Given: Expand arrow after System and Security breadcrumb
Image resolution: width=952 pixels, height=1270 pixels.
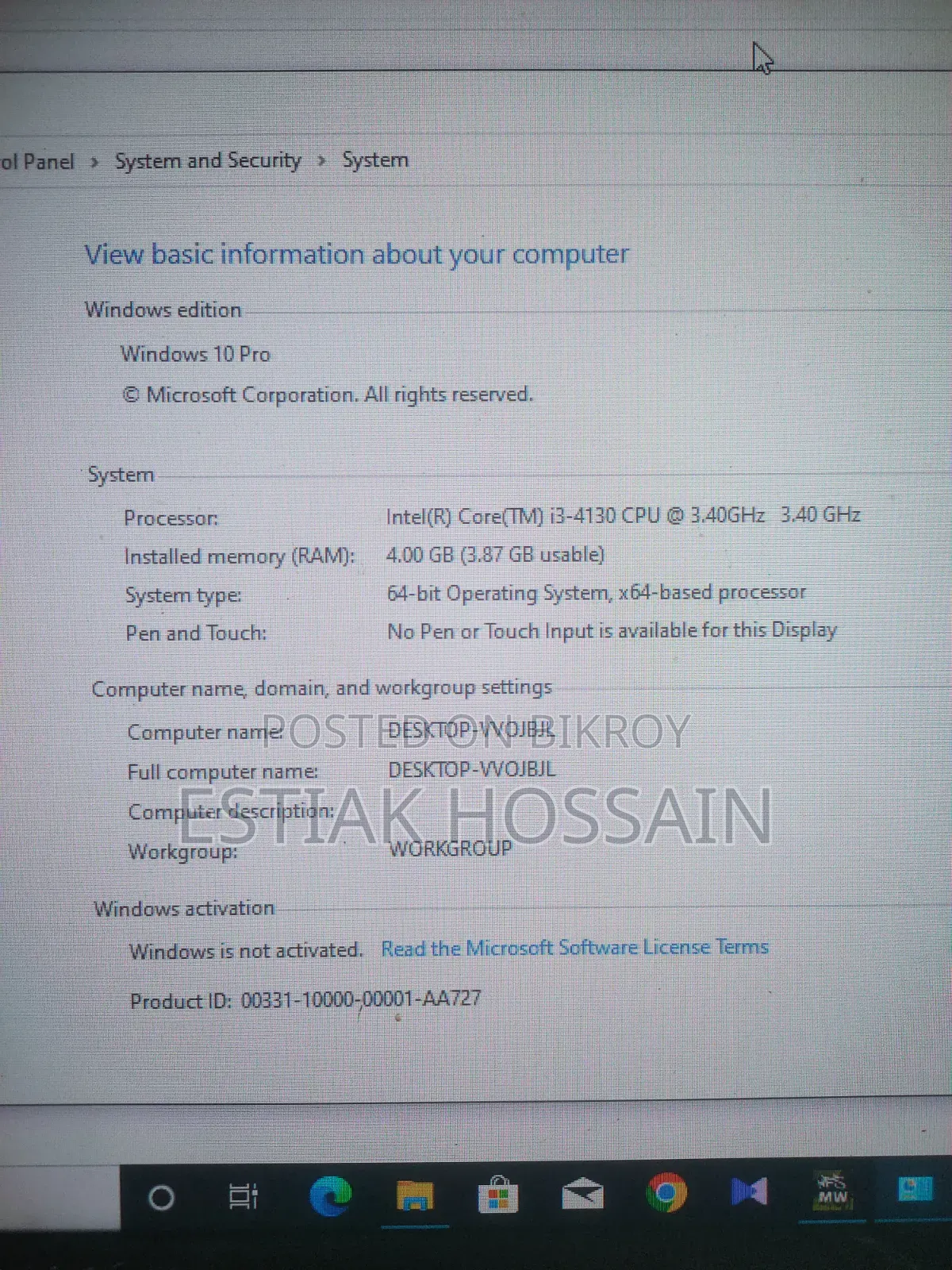Looking at the screenshot, I should pyautogui.click(x=321, y=160).
